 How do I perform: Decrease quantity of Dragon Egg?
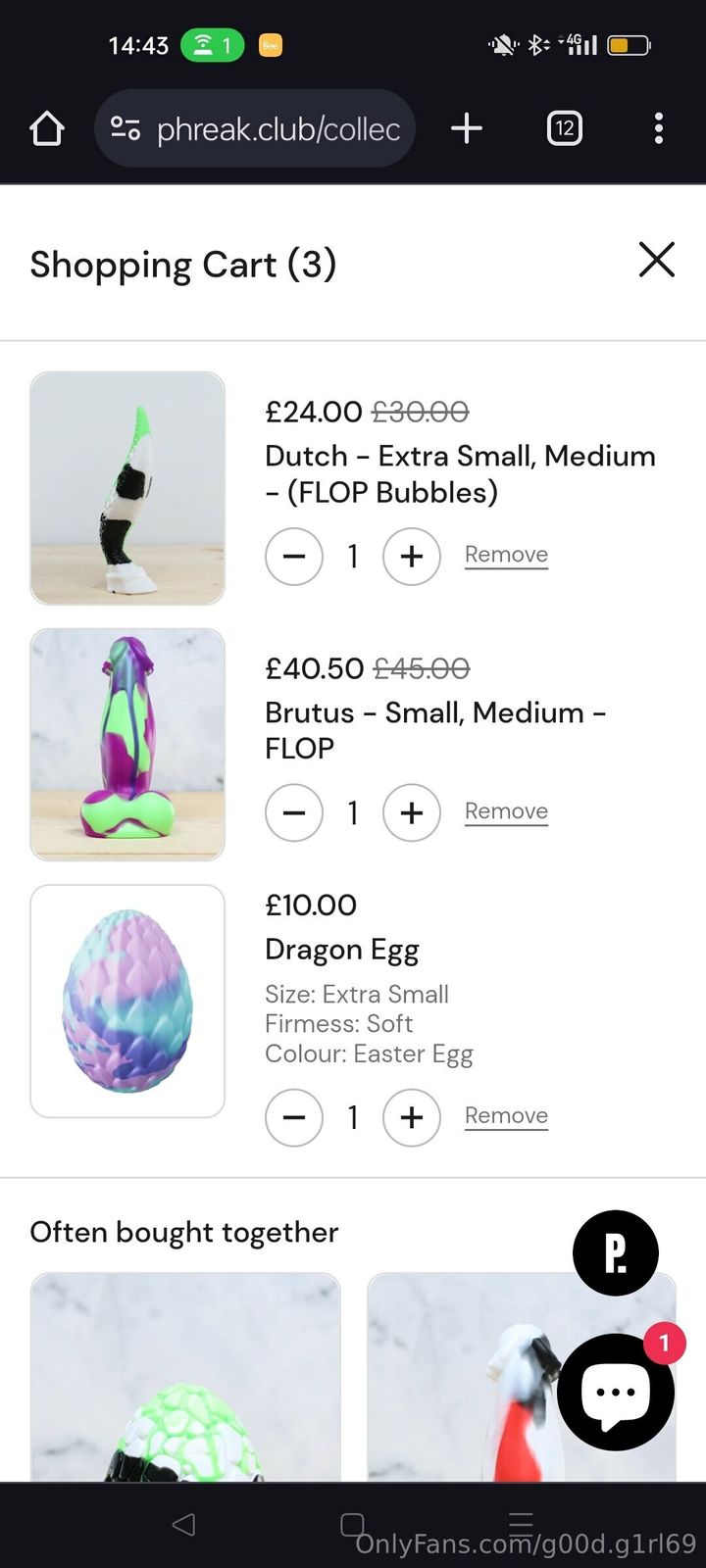[294, 1117]
